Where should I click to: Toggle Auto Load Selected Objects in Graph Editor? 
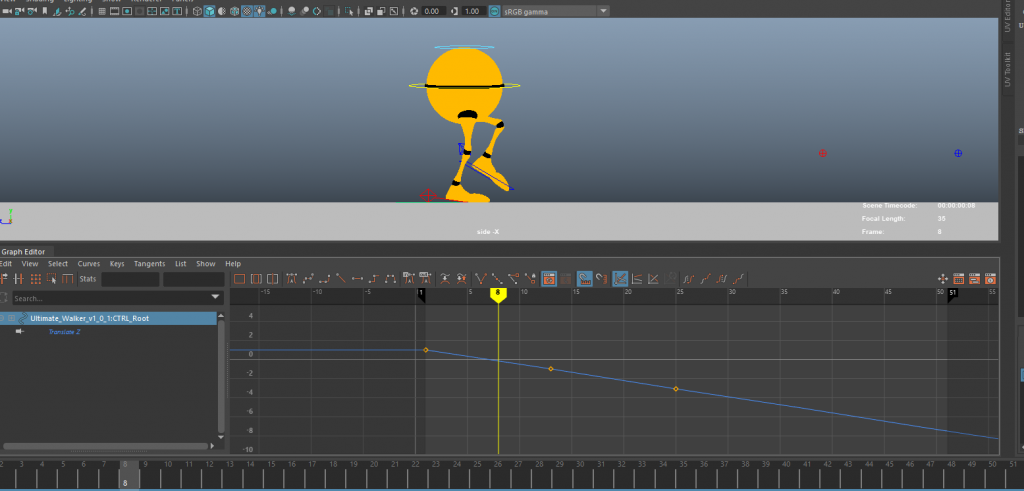click(549, 279)
